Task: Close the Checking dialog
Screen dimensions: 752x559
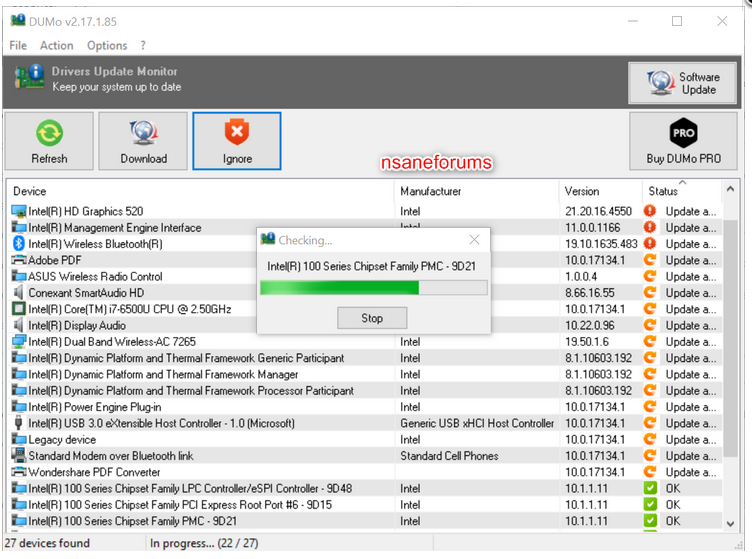Action: (474, 240)
